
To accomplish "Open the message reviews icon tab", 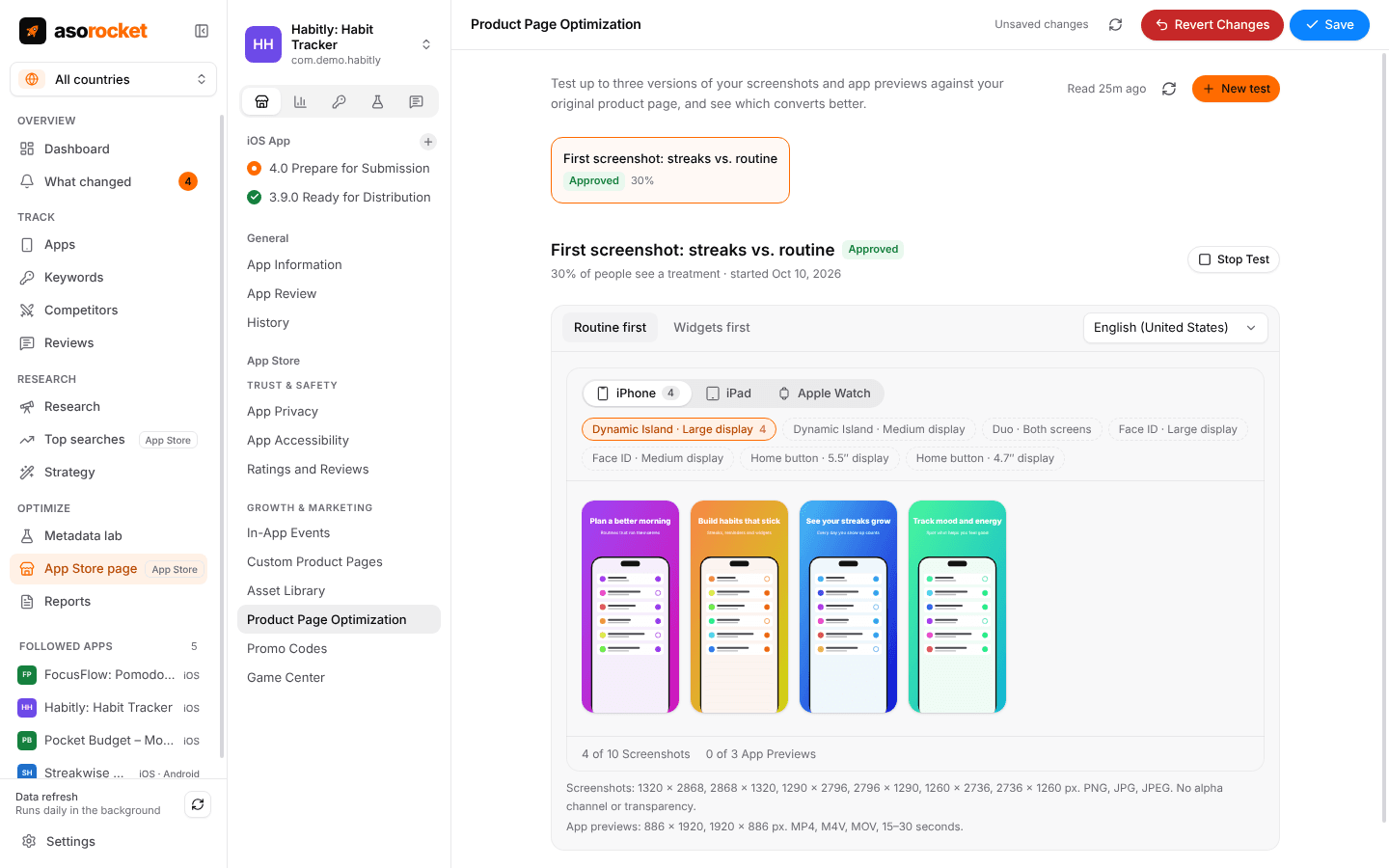I will (416, 101).
